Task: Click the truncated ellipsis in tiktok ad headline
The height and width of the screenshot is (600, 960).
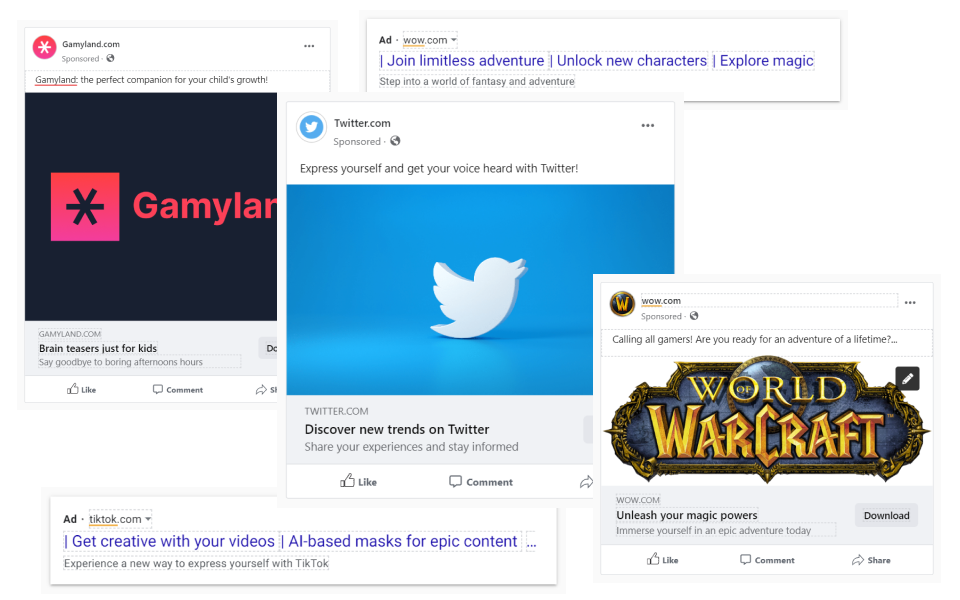Action: tap(531, 541)
